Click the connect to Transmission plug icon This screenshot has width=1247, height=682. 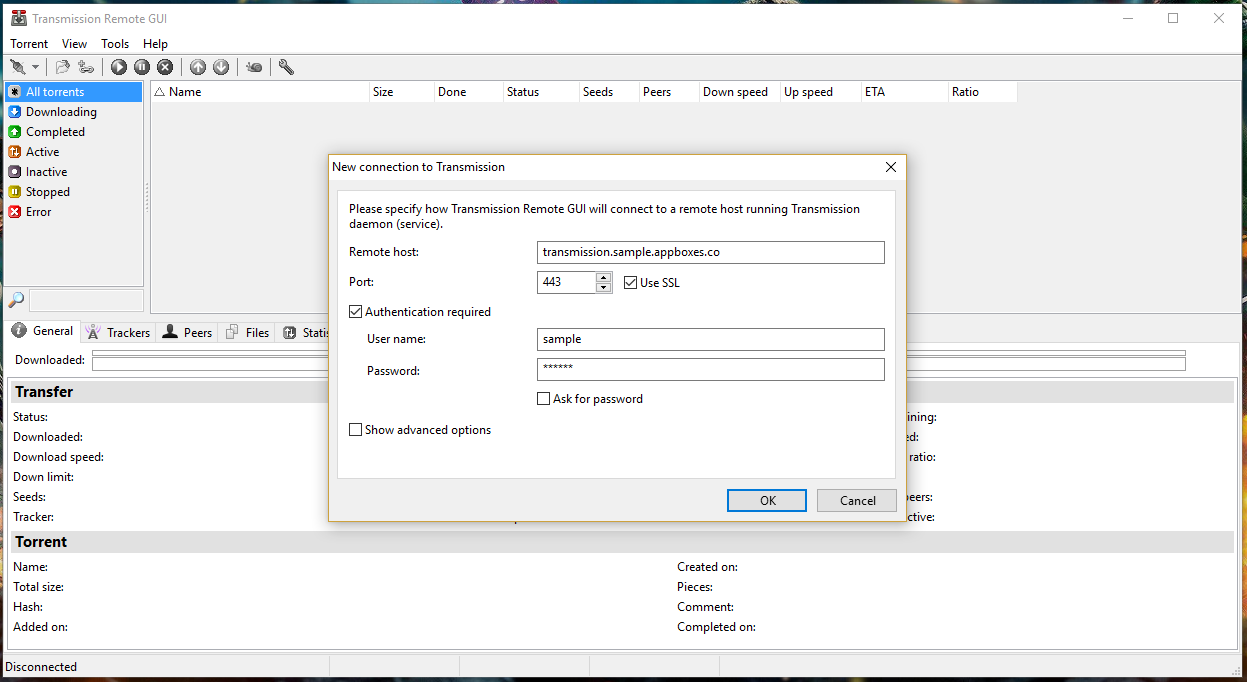click(17, 67)
